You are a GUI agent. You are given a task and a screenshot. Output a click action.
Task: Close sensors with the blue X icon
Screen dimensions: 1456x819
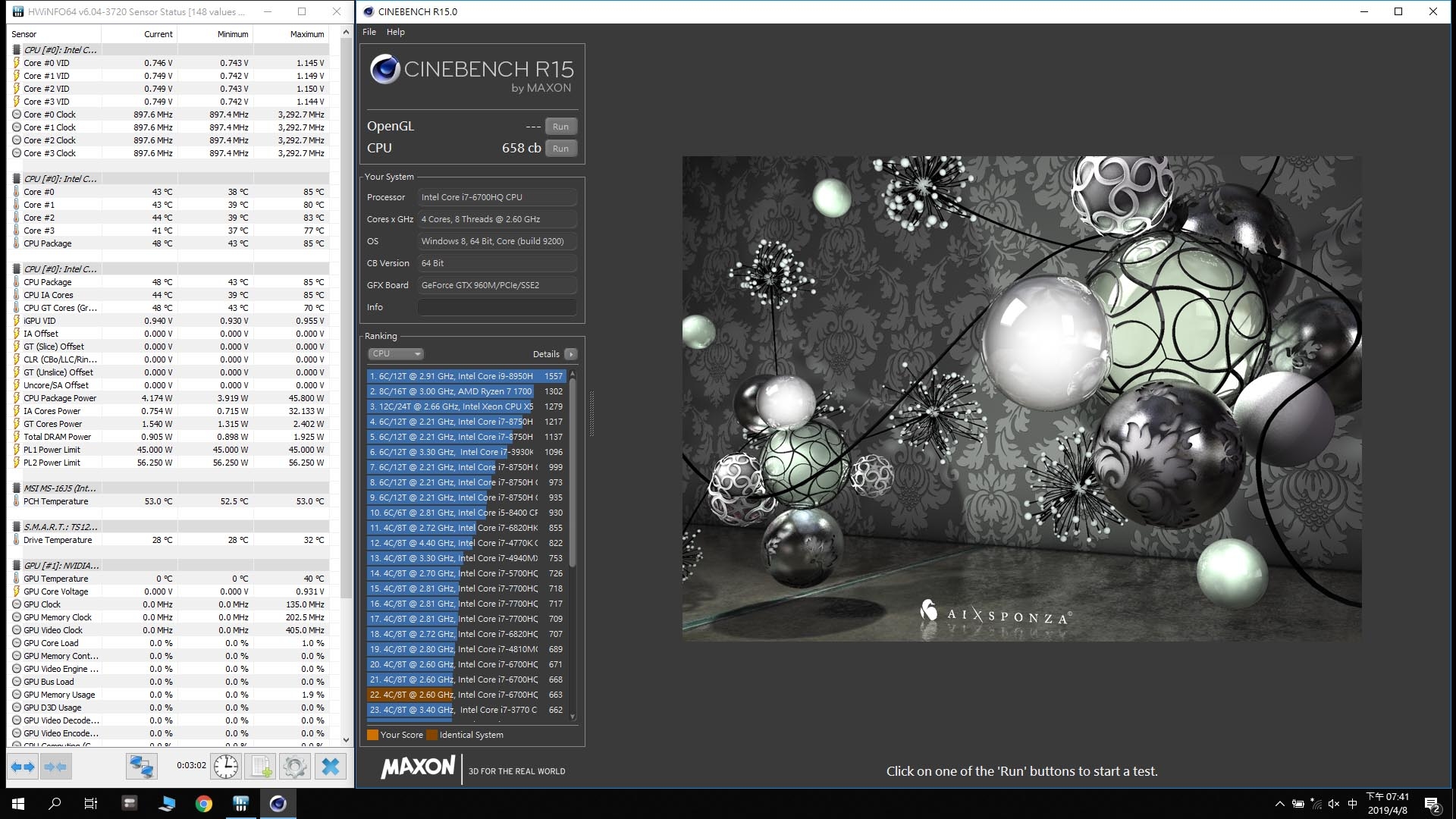coord(331,767)
